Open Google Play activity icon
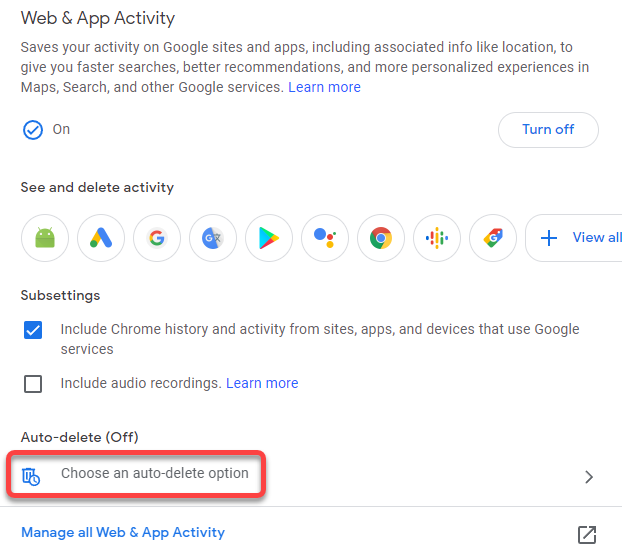The width and height of the screenshot is (622, 556). [x=269, y=238]
